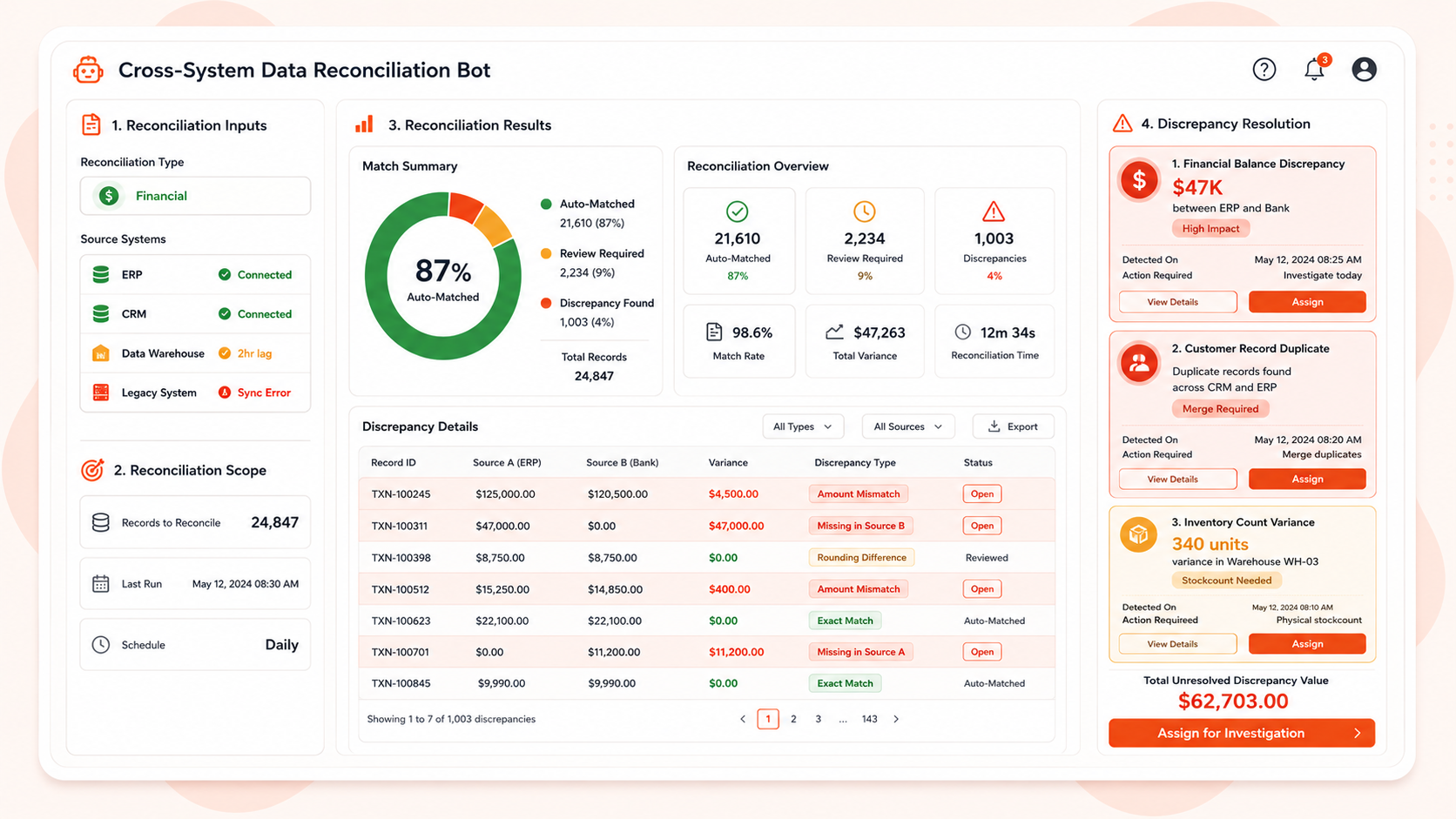Click the Rounding Difference tag
1456x819 pixels.
[861, 558]
